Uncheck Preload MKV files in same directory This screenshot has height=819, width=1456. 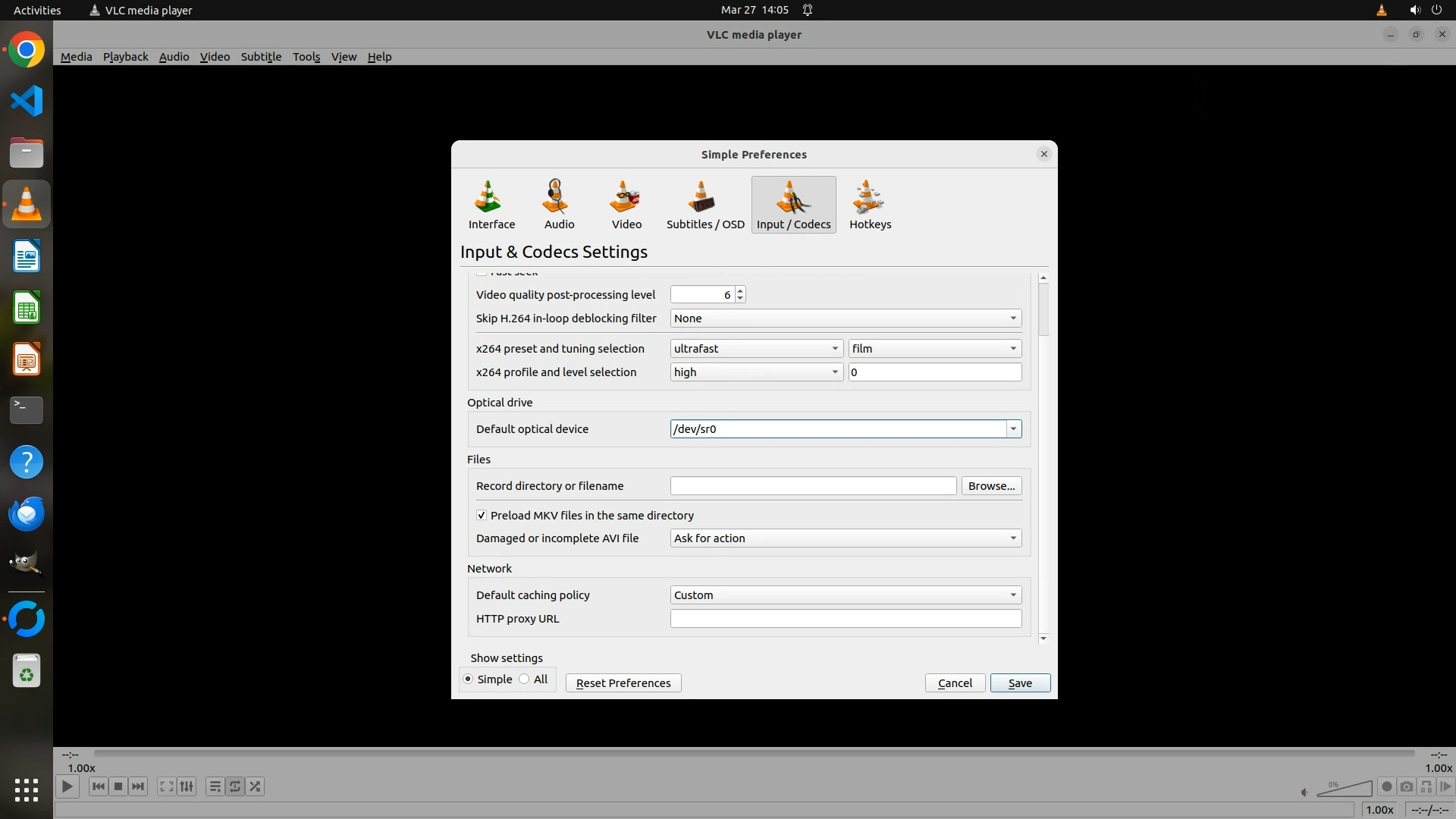click(x=482, y=515)
